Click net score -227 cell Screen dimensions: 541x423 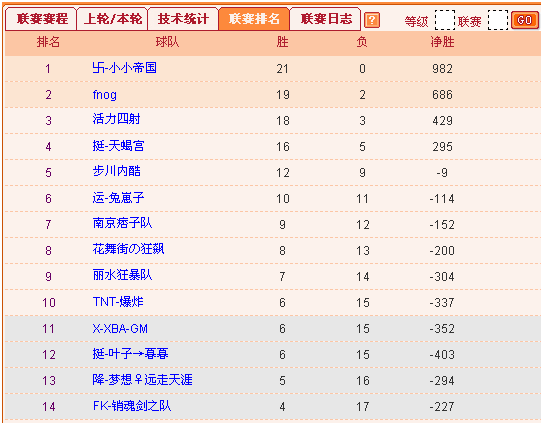[x=442, y=407]
